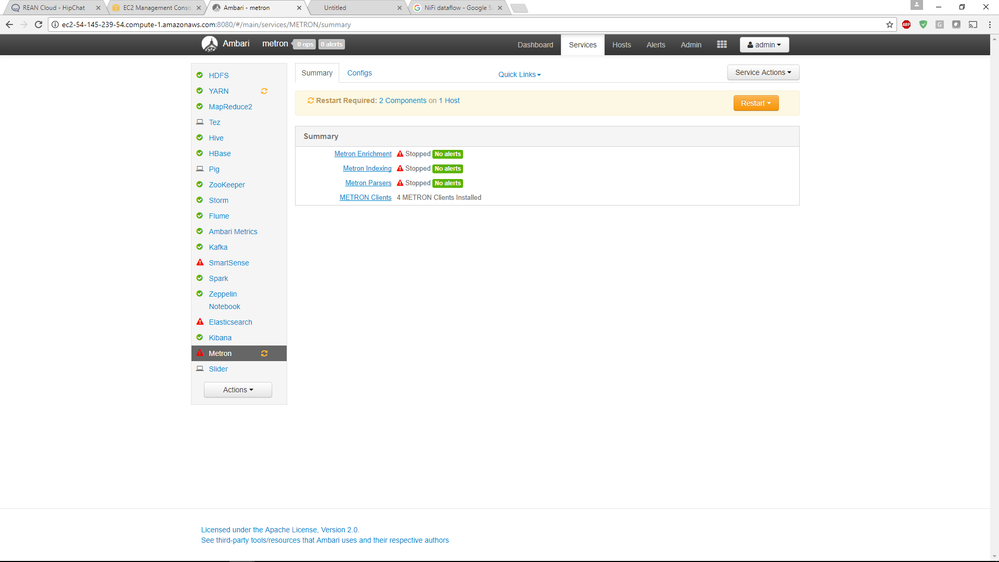Click No alerts badge for Metron Enrichment
This screenshot has height=562, width=999.
pos(447,154)
